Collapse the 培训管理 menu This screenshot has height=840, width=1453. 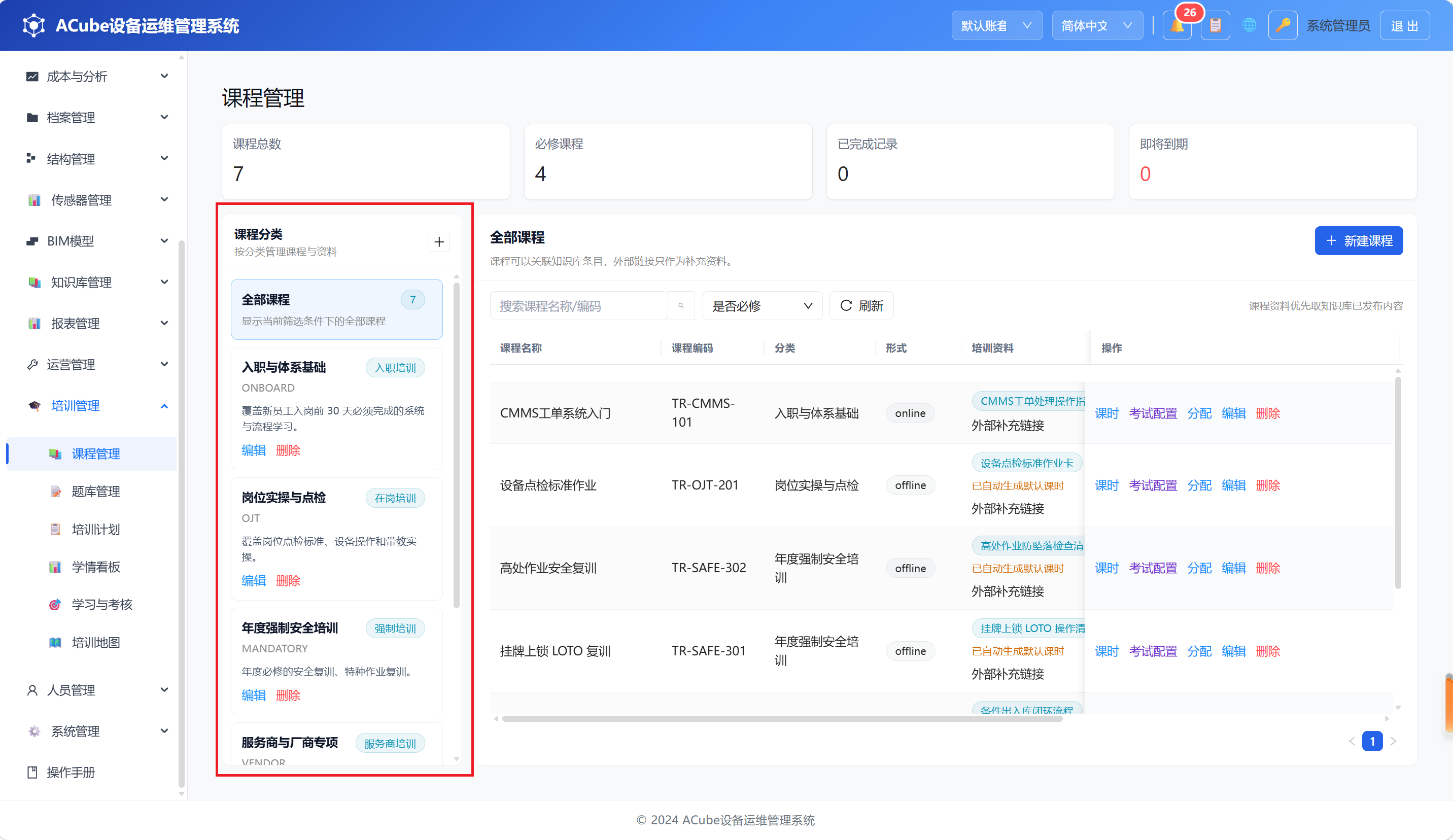95,406
